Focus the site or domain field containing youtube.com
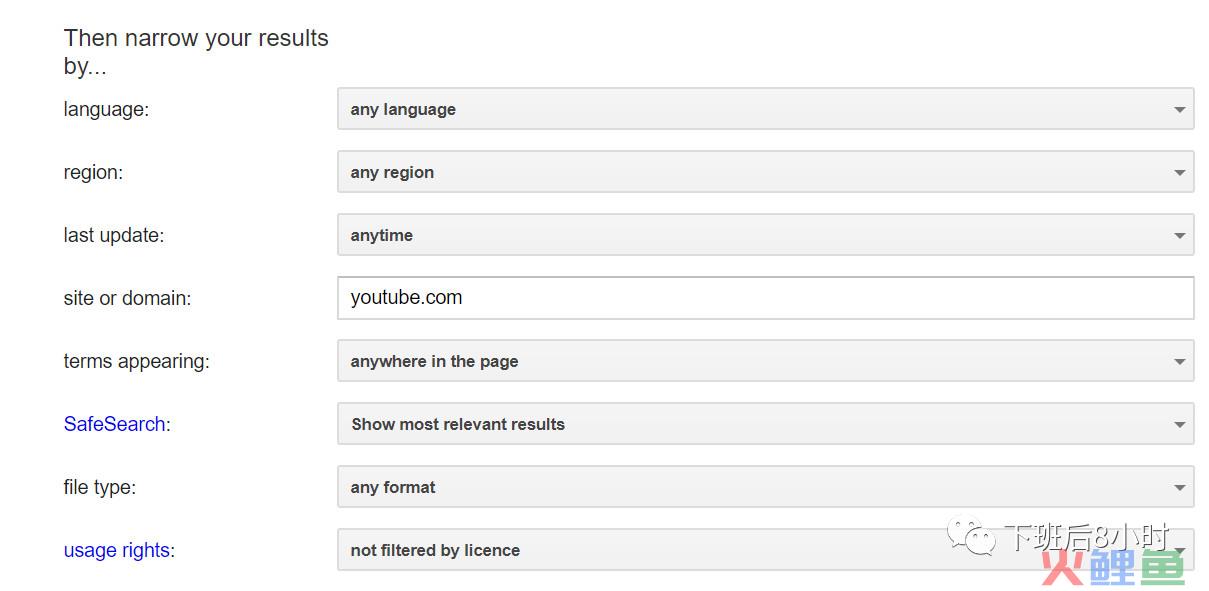 [x=766, y=298]
